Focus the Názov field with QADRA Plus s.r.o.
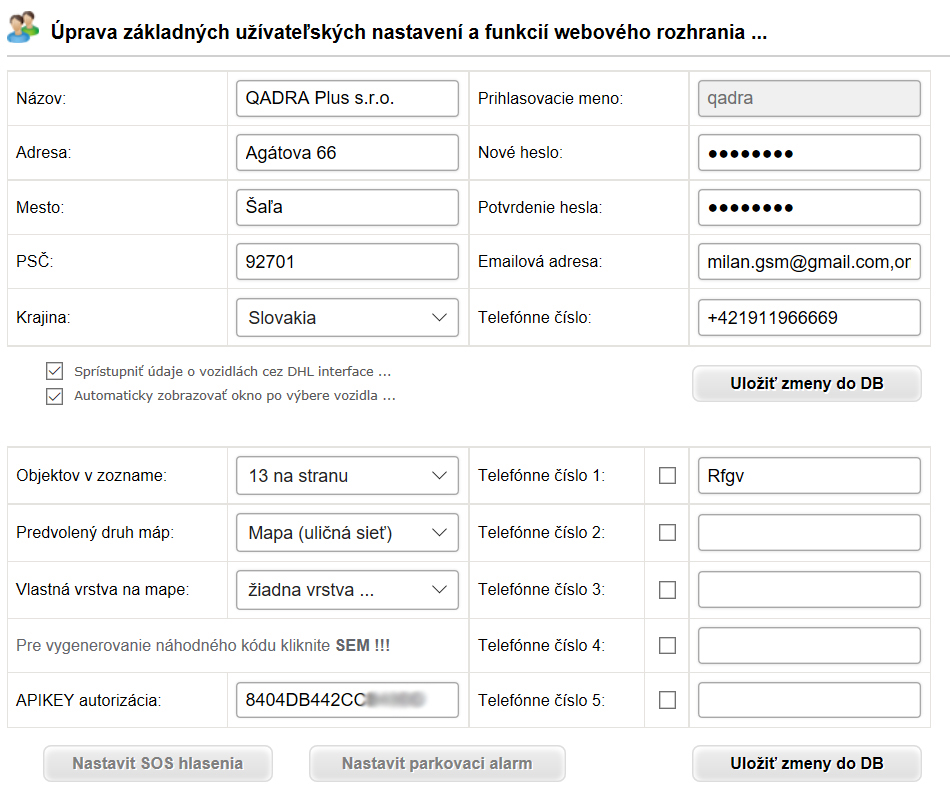This screenshot has width=950, height=806. pos(347,98)
